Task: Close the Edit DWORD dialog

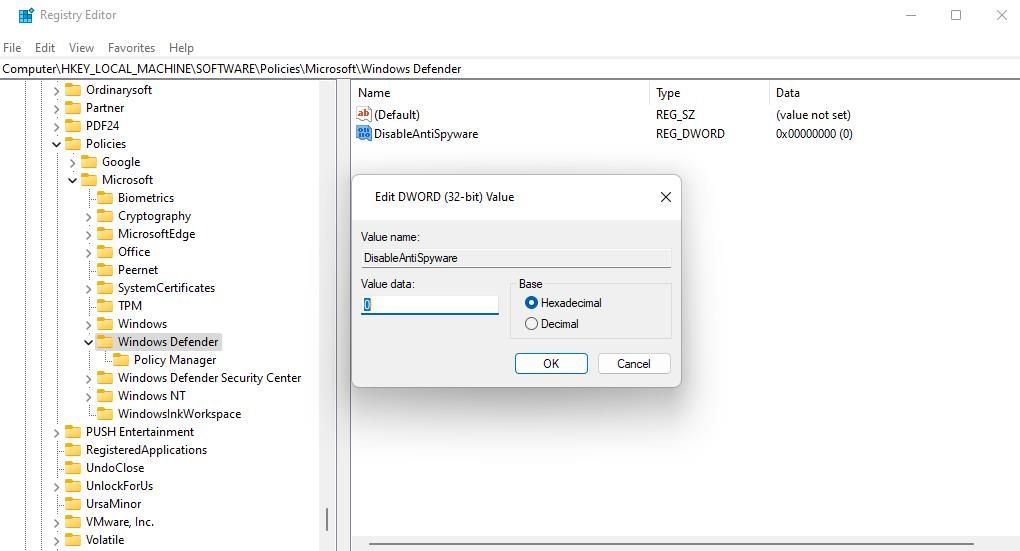Action: [665, 197]
